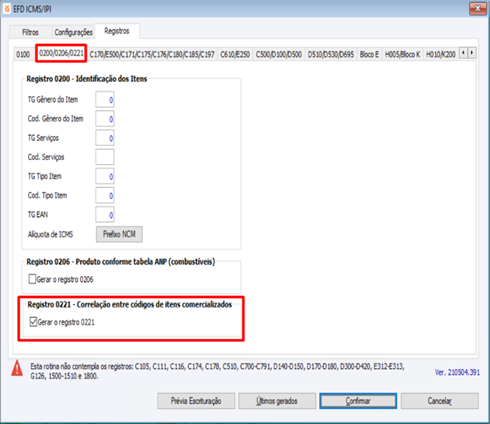This screenshot has height=424, width=490.
Task: Click the version text Ver. 210504.391
Action: click(457, 372)
